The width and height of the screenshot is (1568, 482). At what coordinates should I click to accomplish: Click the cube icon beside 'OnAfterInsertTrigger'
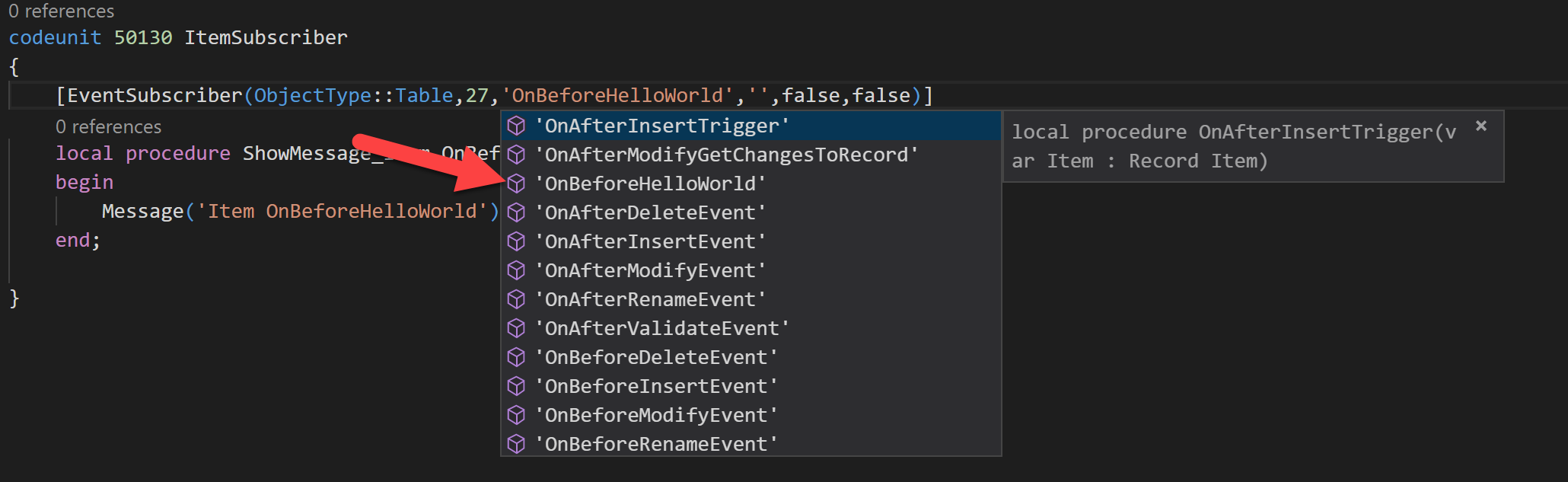pyautogui.click(x=517, y=126)
